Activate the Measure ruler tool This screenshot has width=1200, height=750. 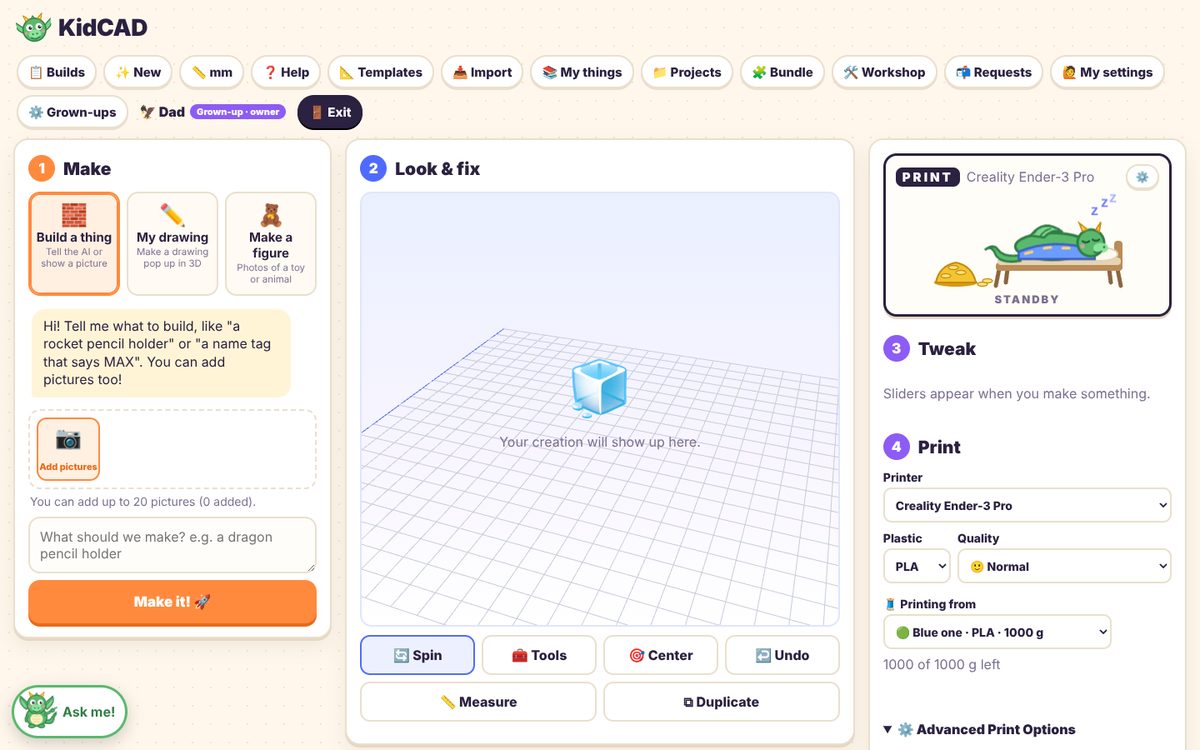tap(478, 702)
